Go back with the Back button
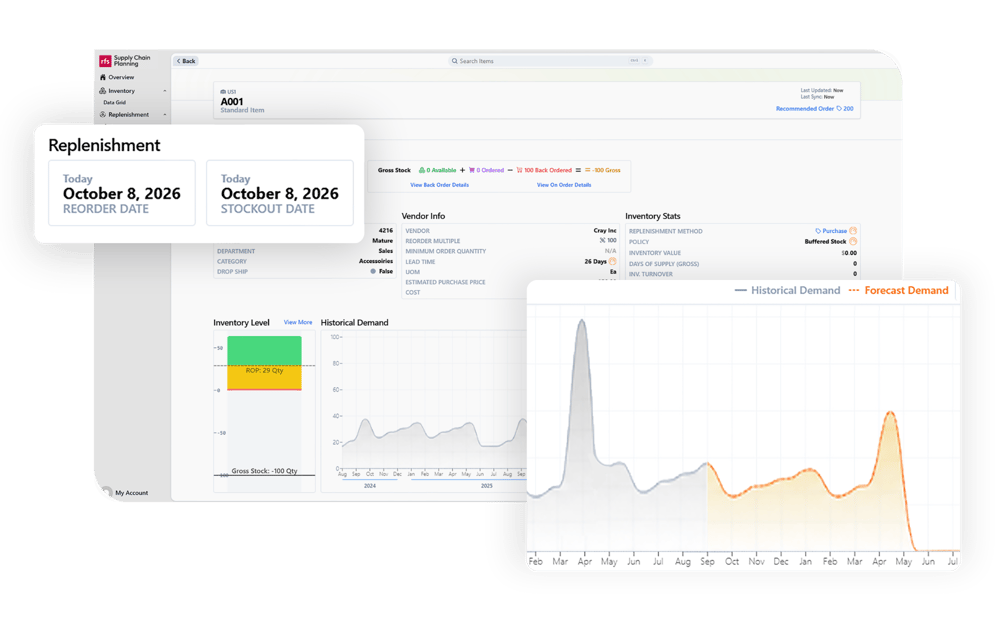The width and height of the screenshot is (1000, 628). point(186,61)
